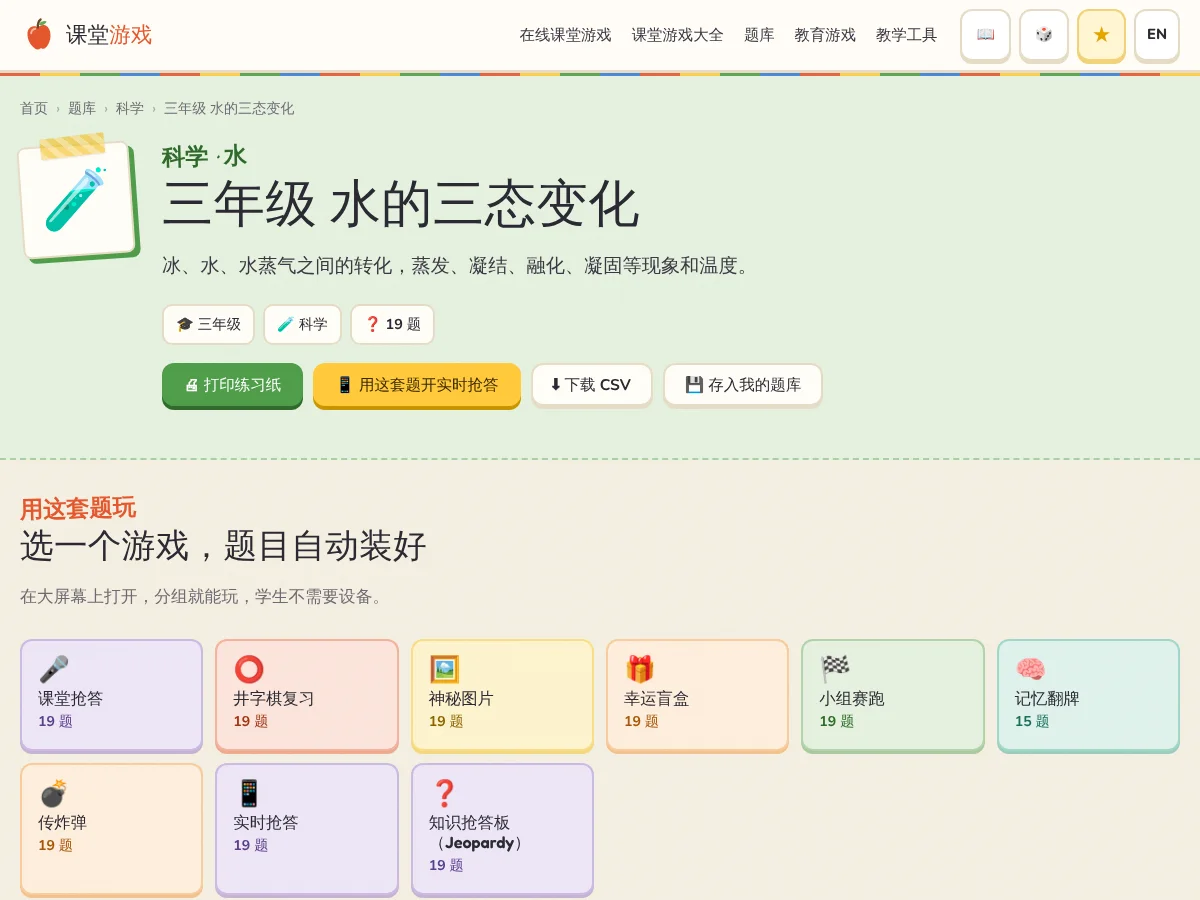Click the 神秘图片 card title
Viewport: 1200px width, 900px height.
[x=461, y=699]
